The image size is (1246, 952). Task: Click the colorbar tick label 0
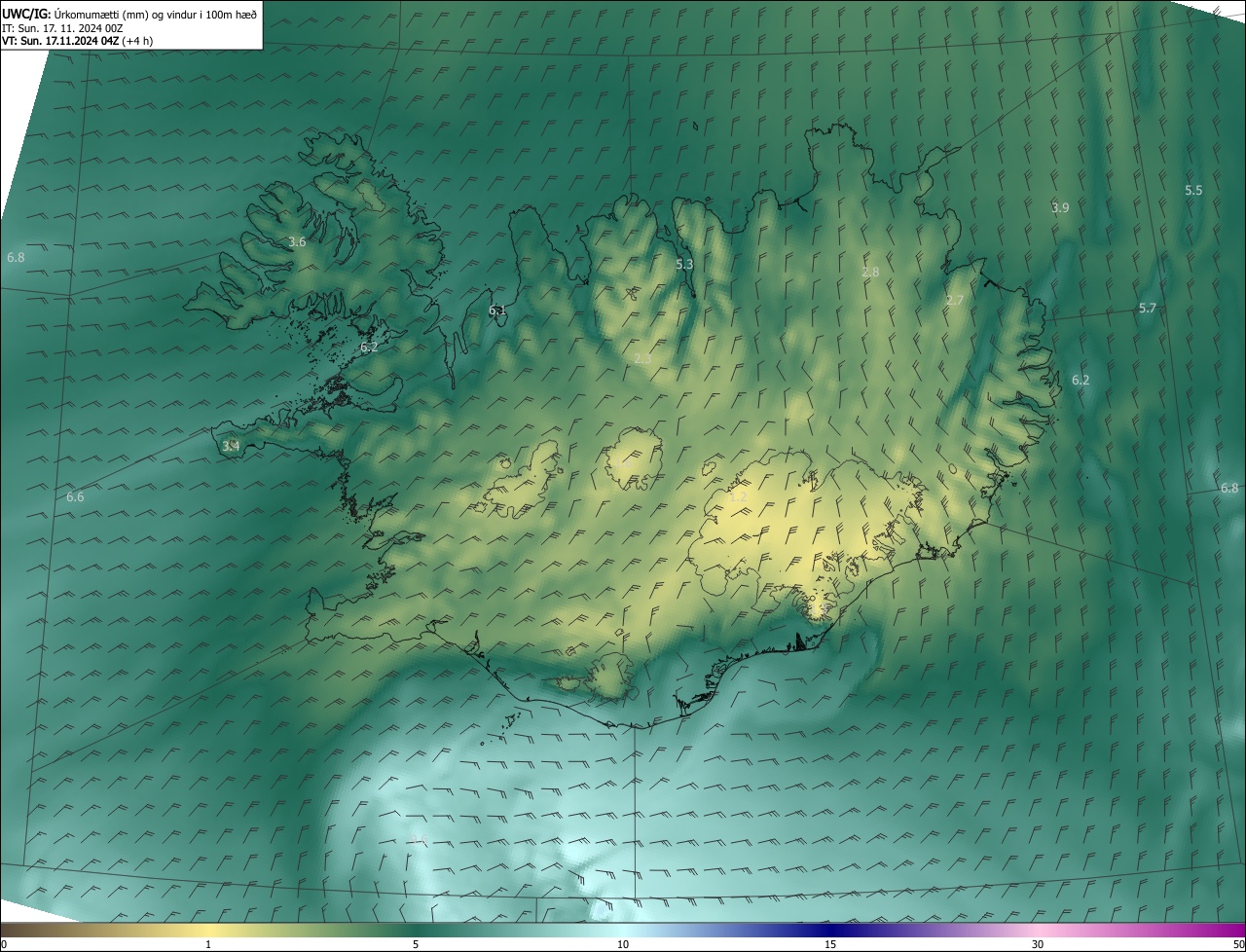(4, 944)
